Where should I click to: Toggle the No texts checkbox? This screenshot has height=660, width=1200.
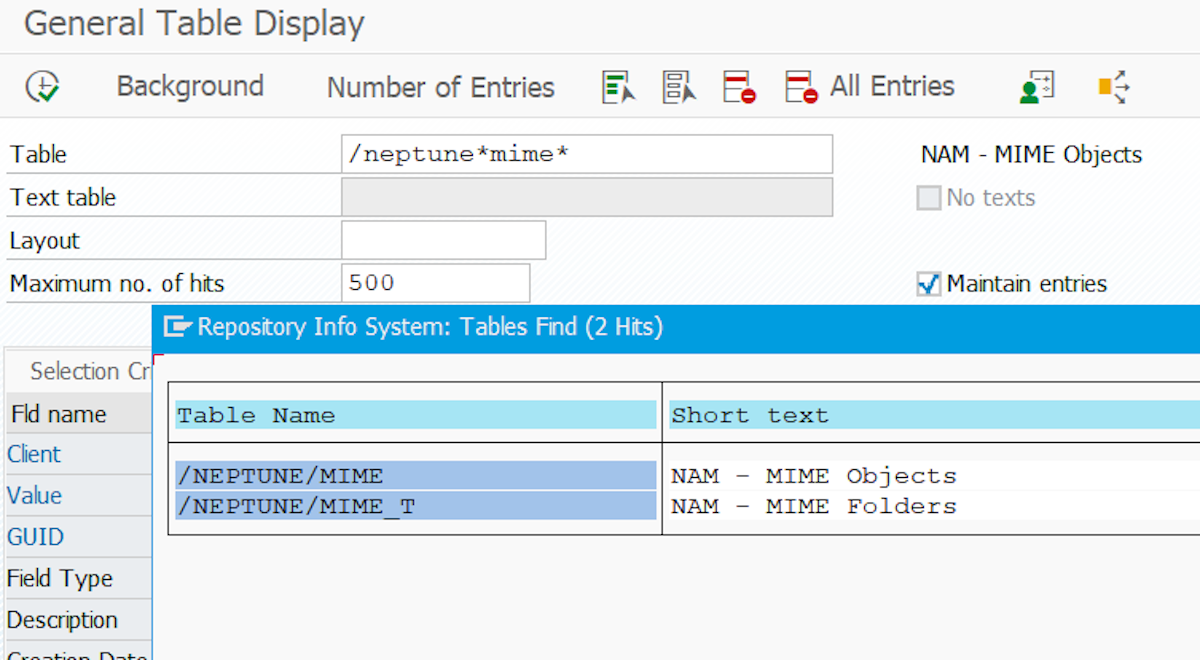[929, 198]
